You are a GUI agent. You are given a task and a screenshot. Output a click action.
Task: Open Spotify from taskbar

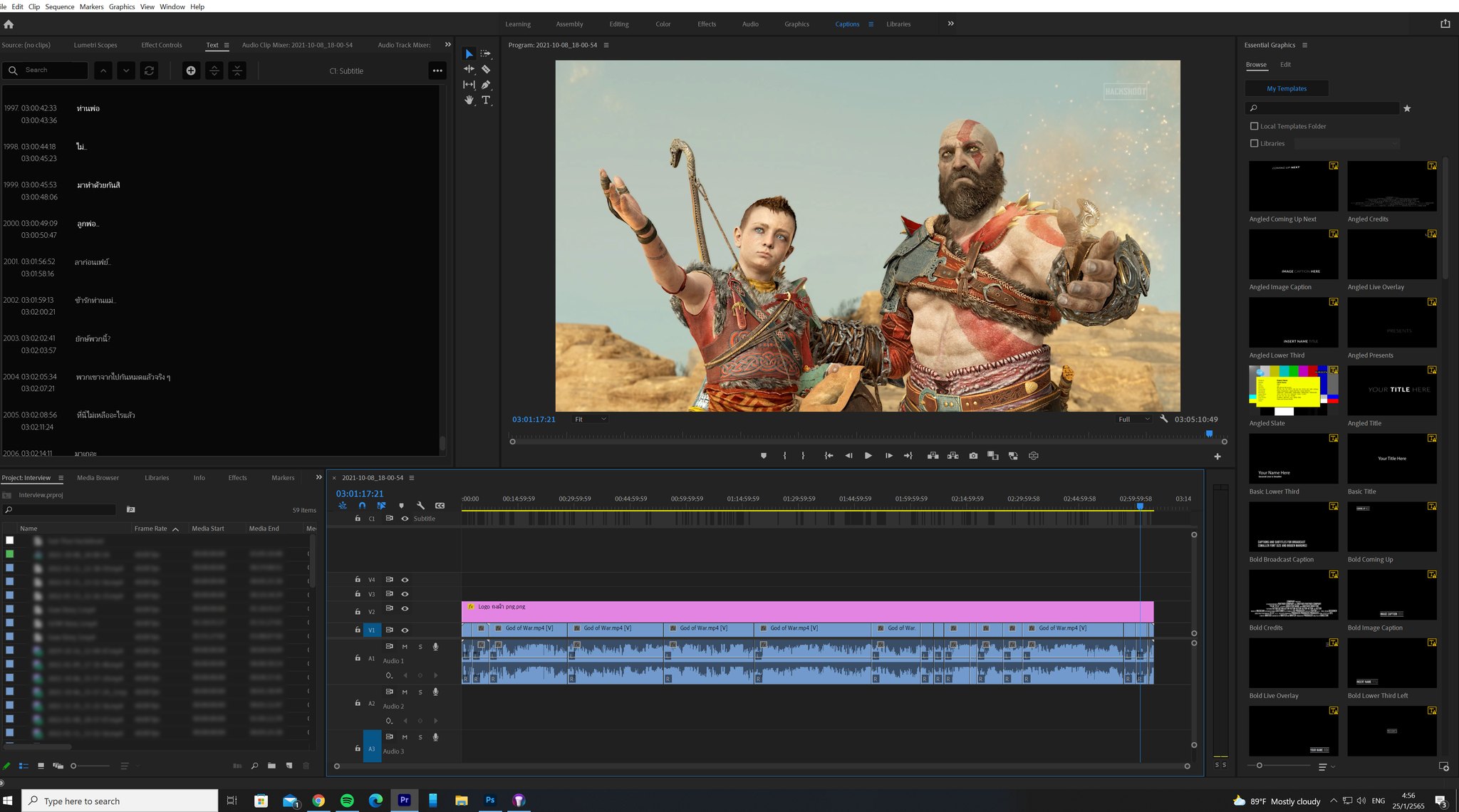pyautogui.click(x=347, y=801)
